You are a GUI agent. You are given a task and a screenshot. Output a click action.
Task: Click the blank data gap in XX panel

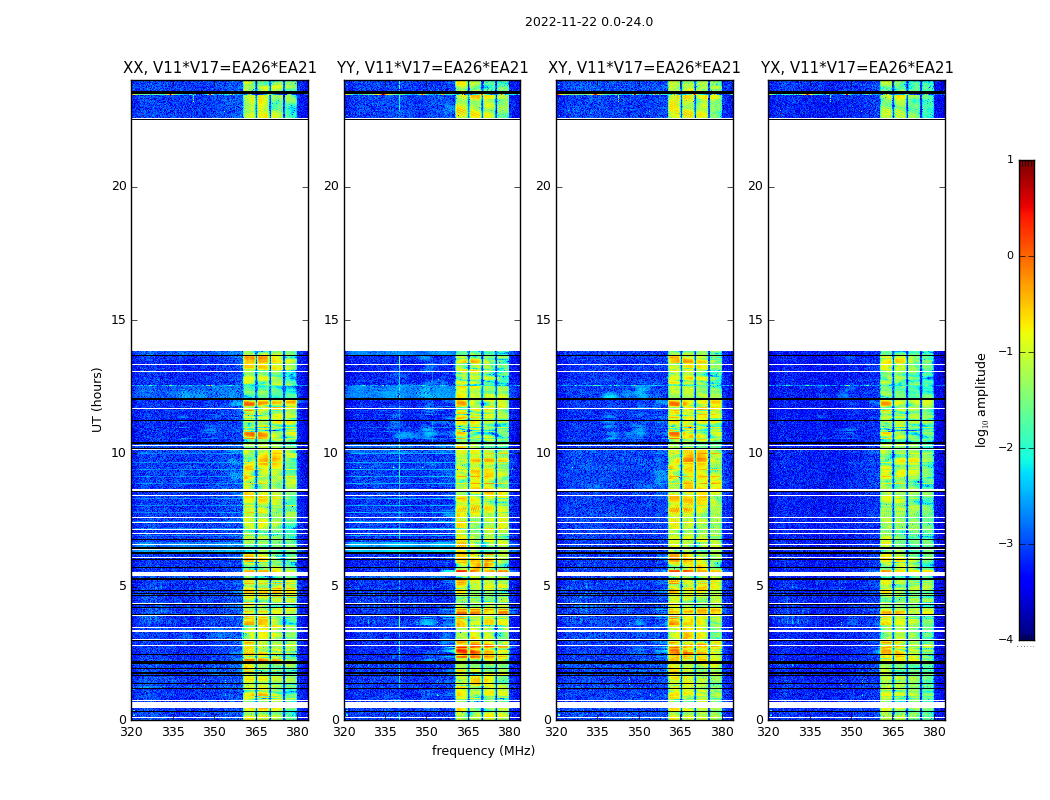pyautogui.click(x=219, y=235)
